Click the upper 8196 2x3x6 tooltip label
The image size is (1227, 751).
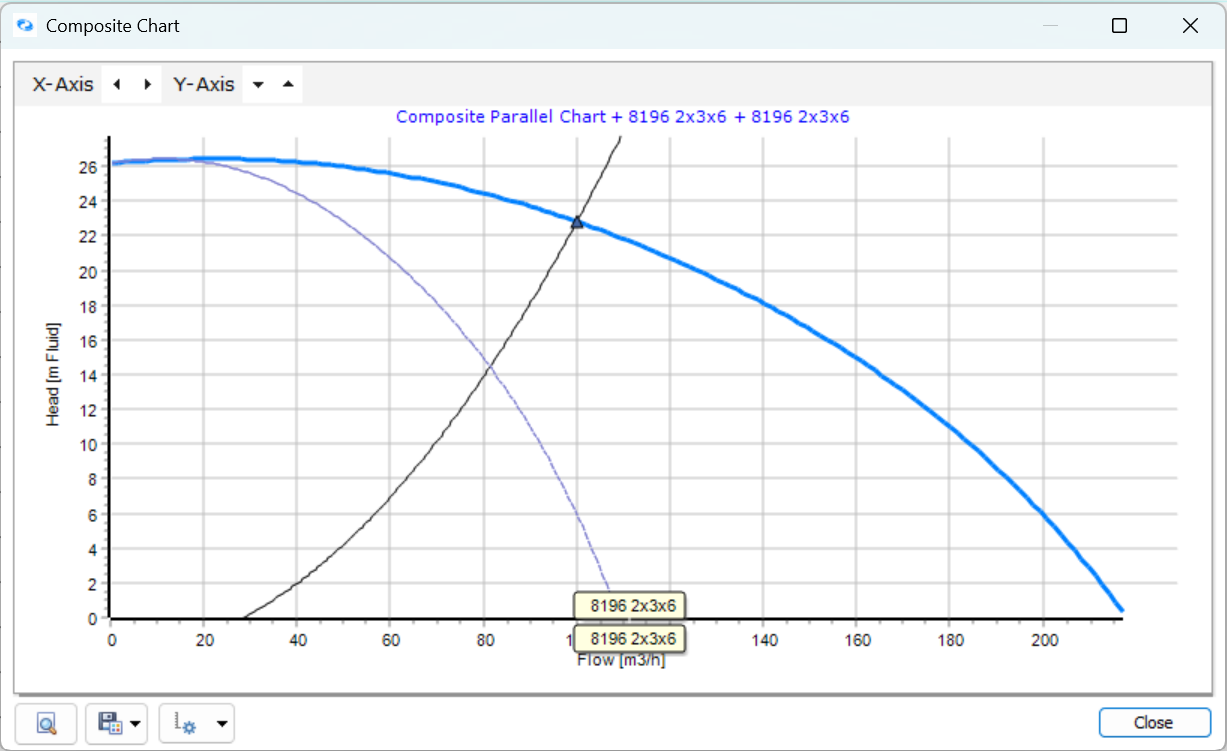pos(629,606)
